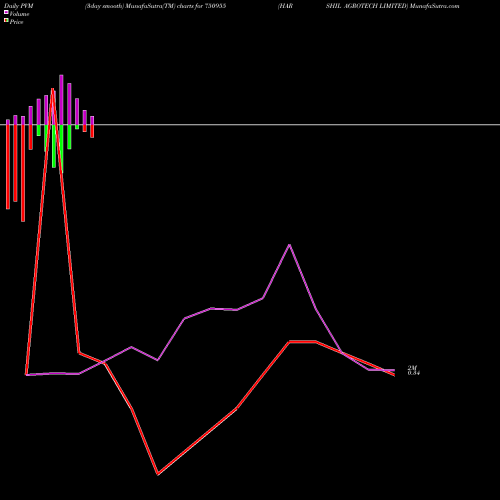Click the peak of the purple volume line

[x=290, y=245]
